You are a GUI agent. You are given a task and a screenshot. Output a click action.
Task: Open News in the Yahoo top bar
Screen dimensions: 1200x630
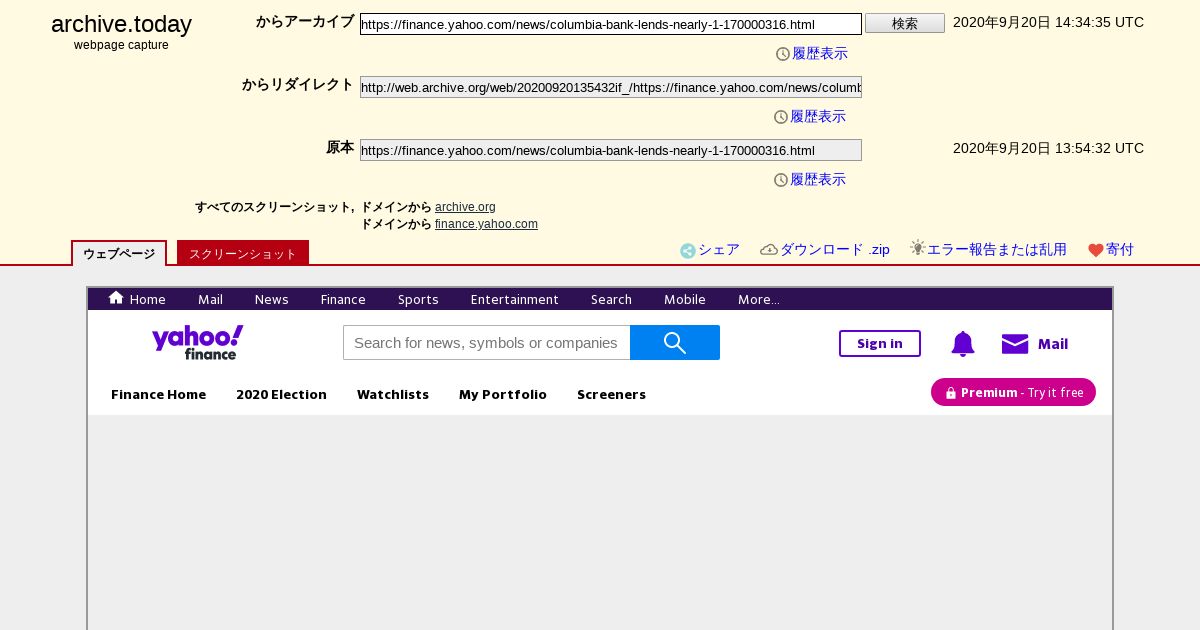click(x=271, y=299)
